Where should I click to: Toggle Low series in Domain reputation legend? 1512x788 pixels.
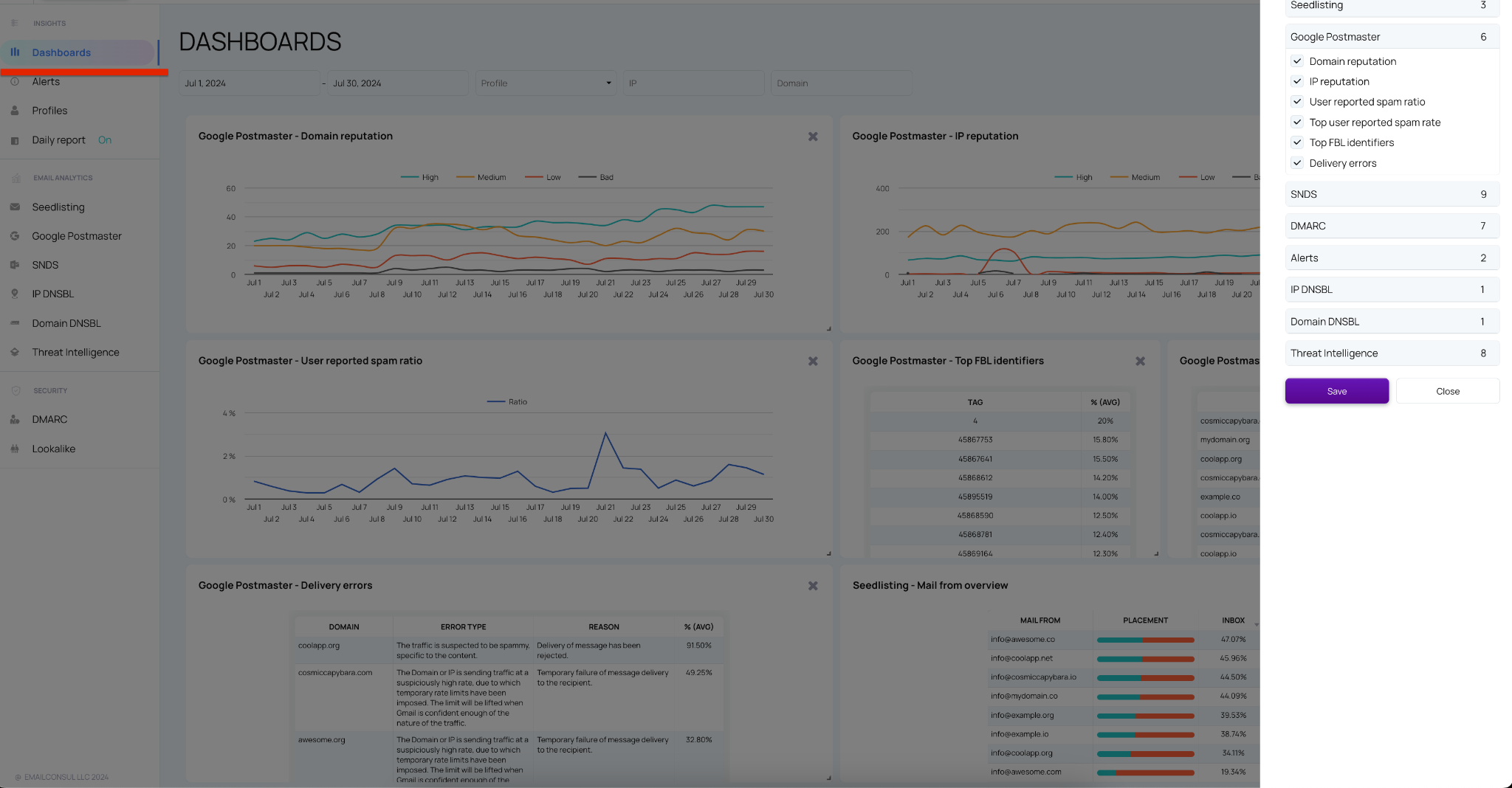coord(543,178)
